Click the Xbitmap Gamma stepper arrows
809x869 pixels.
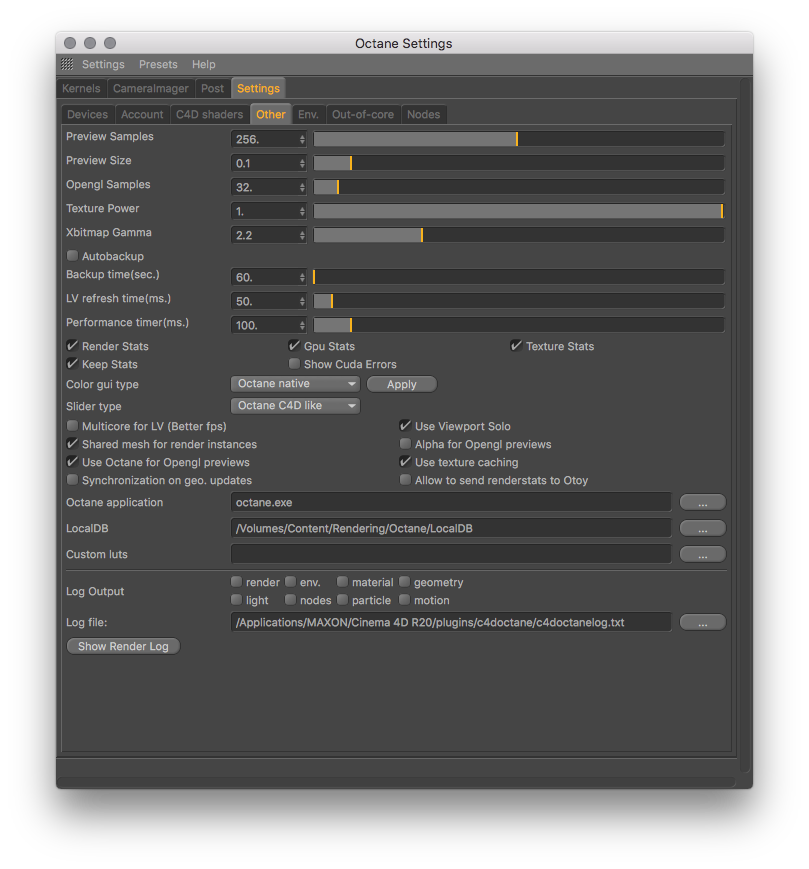click(x=302, y=235)
